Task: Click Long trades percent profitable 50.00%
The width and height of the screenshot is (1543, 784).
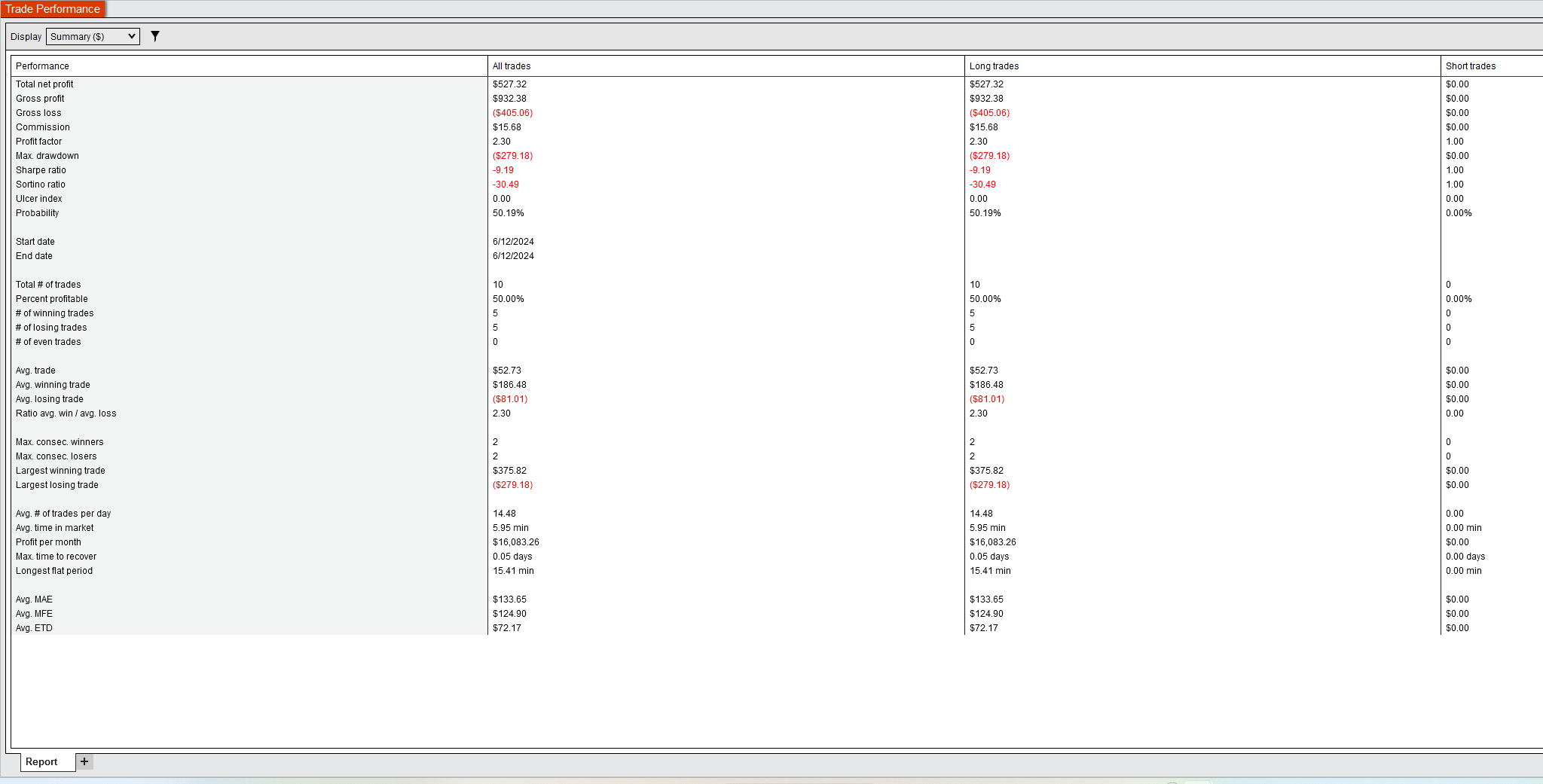Action: point(985,299)
